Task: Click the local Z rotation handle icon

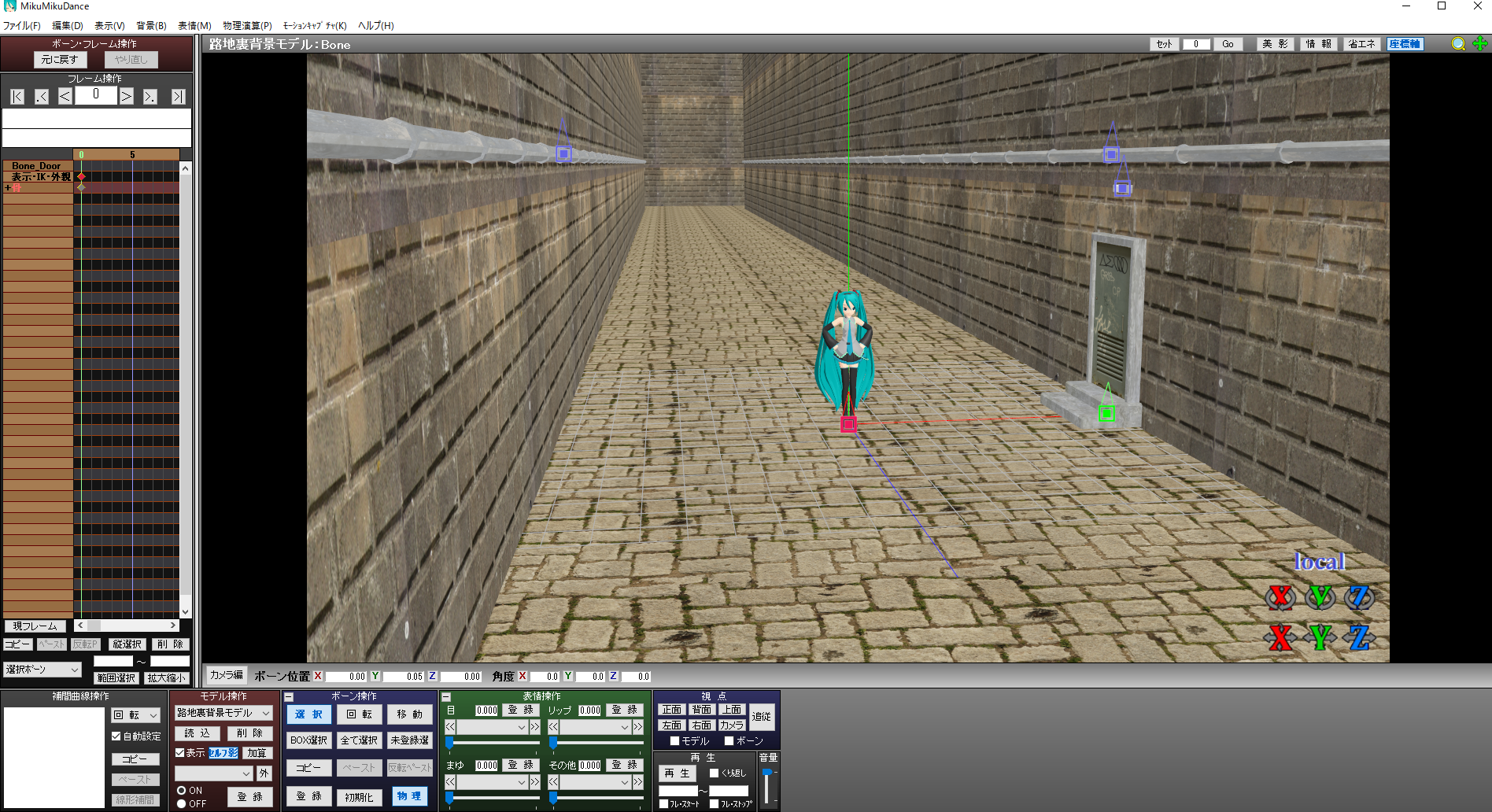Action: (x=1360, y=597)
